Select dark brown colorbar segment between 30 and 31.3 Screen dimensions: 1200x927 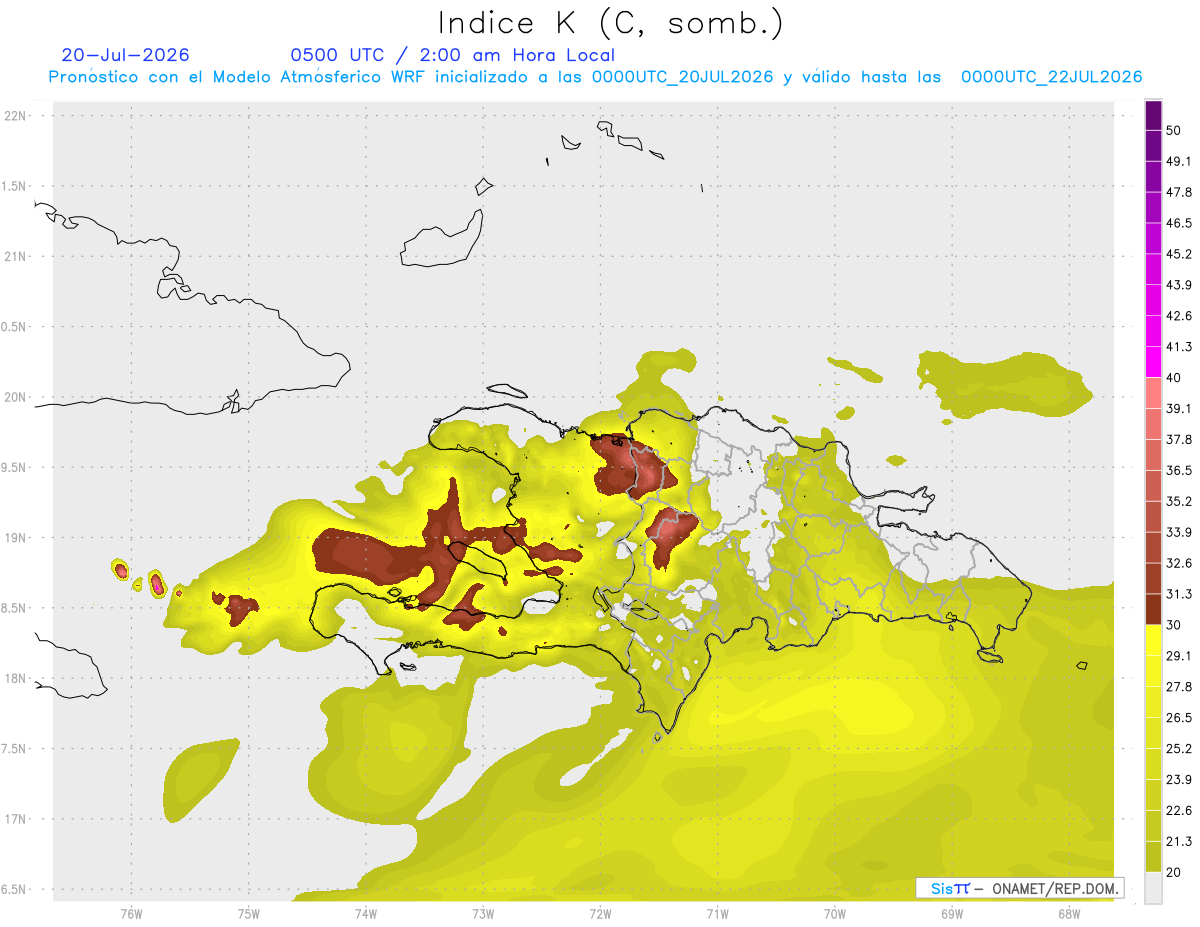click(1154, 609)
